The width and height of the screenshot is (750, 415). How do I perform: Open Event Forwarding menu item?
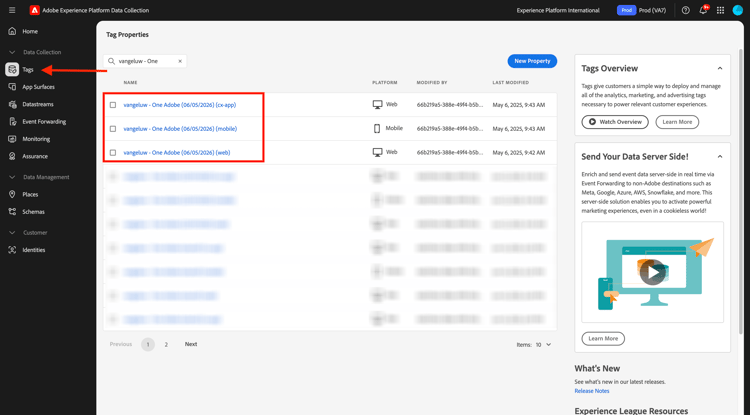tap(44, 121)
